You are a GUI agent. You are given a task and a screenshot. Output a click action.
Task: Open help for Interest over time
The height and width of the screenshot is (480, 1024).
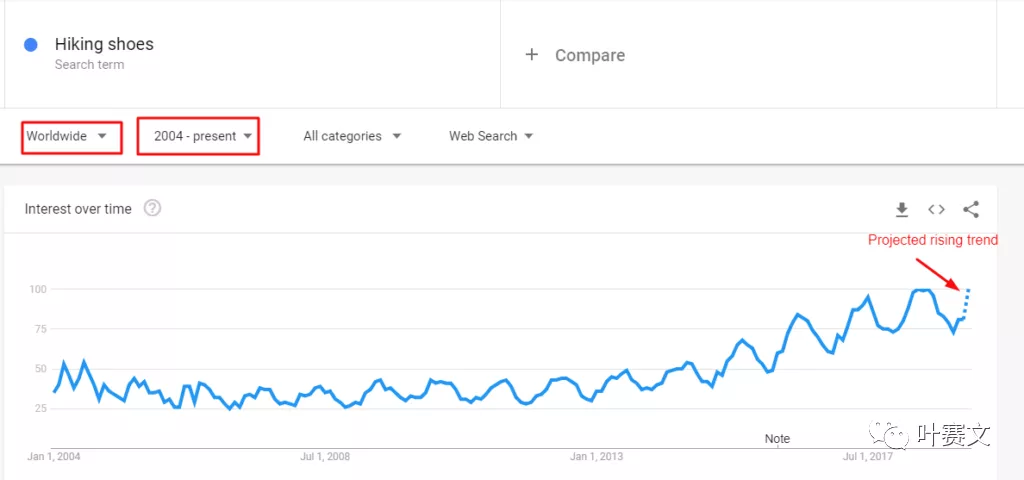(152, 208)
